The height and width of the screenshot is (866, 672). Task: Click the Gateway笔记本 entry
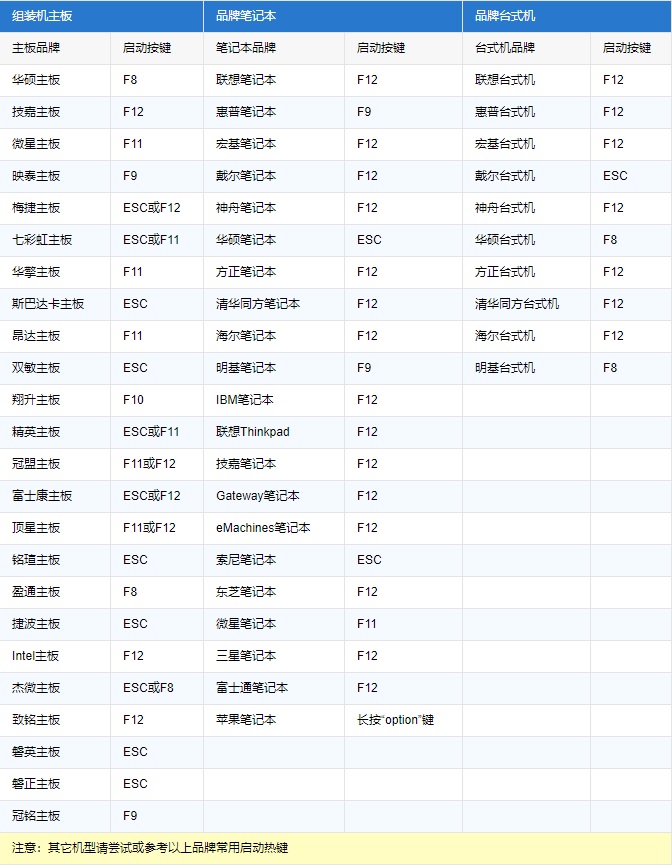click(x=257, y=496)
